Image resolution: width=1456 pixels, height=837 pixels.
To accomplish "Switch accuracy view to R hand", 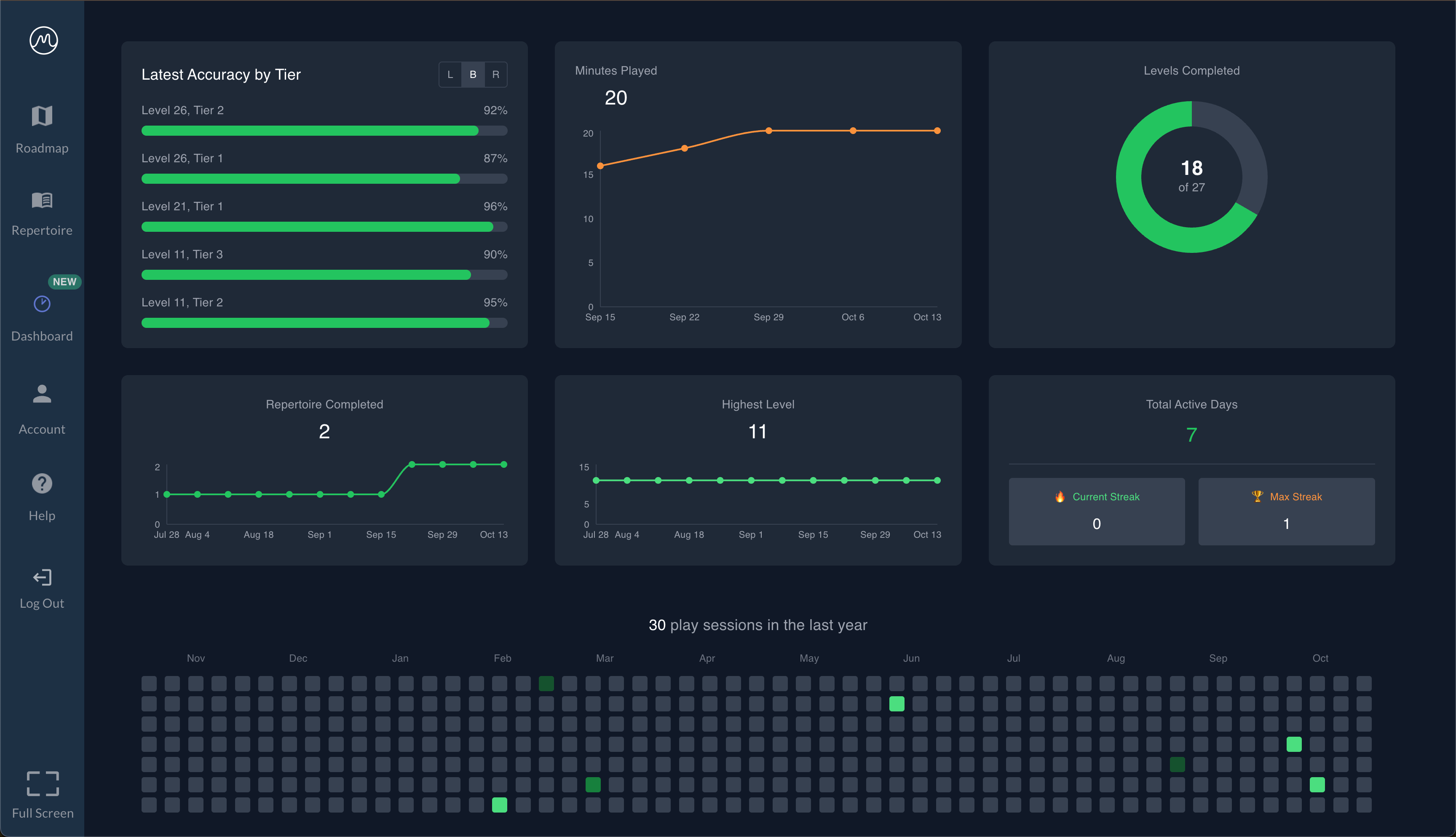I will pyautogui.click(x=496, y=75).
